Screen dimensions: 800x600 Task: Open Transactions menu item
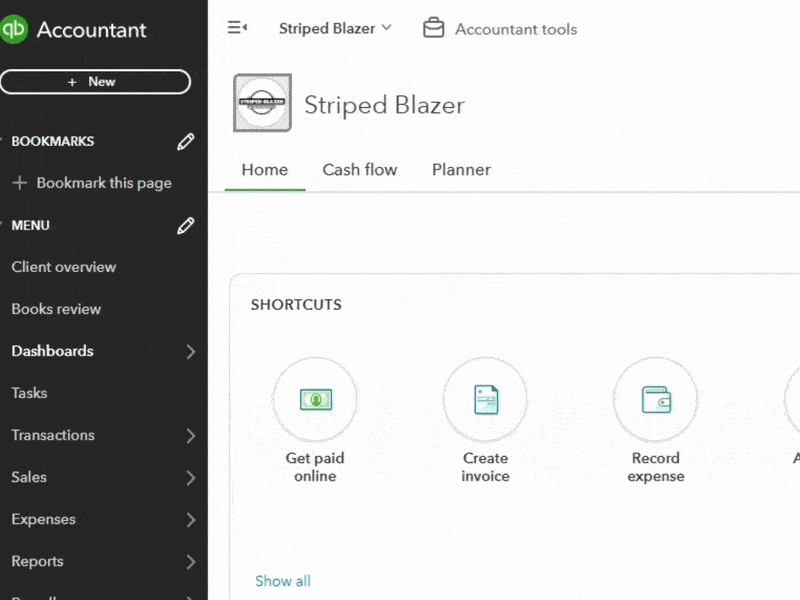(x=53, y=435)
